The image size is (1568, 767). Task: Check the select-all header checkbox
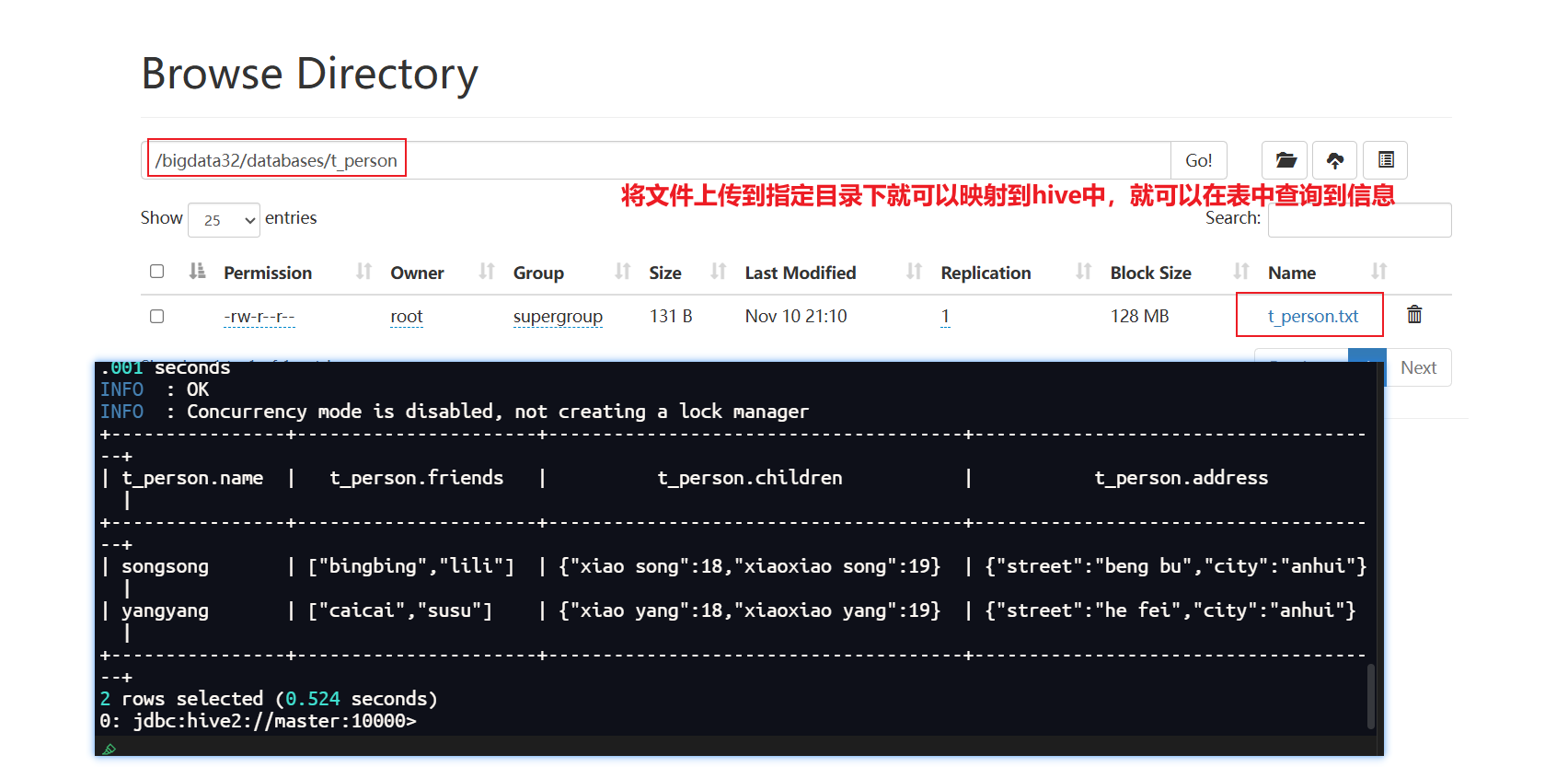pos(157,272)
